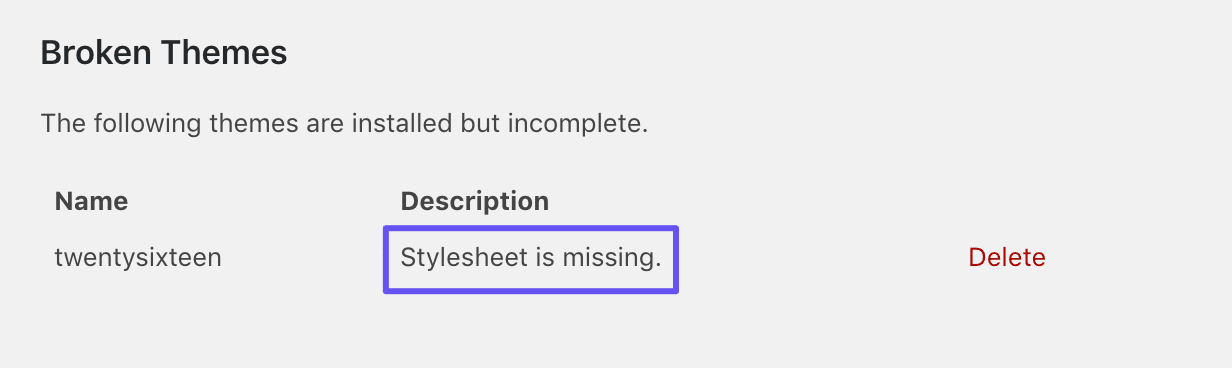Click the highlighted Stylesheet is missing message
The width and height of the screenshot is (1232, 368).
point(531,258)
